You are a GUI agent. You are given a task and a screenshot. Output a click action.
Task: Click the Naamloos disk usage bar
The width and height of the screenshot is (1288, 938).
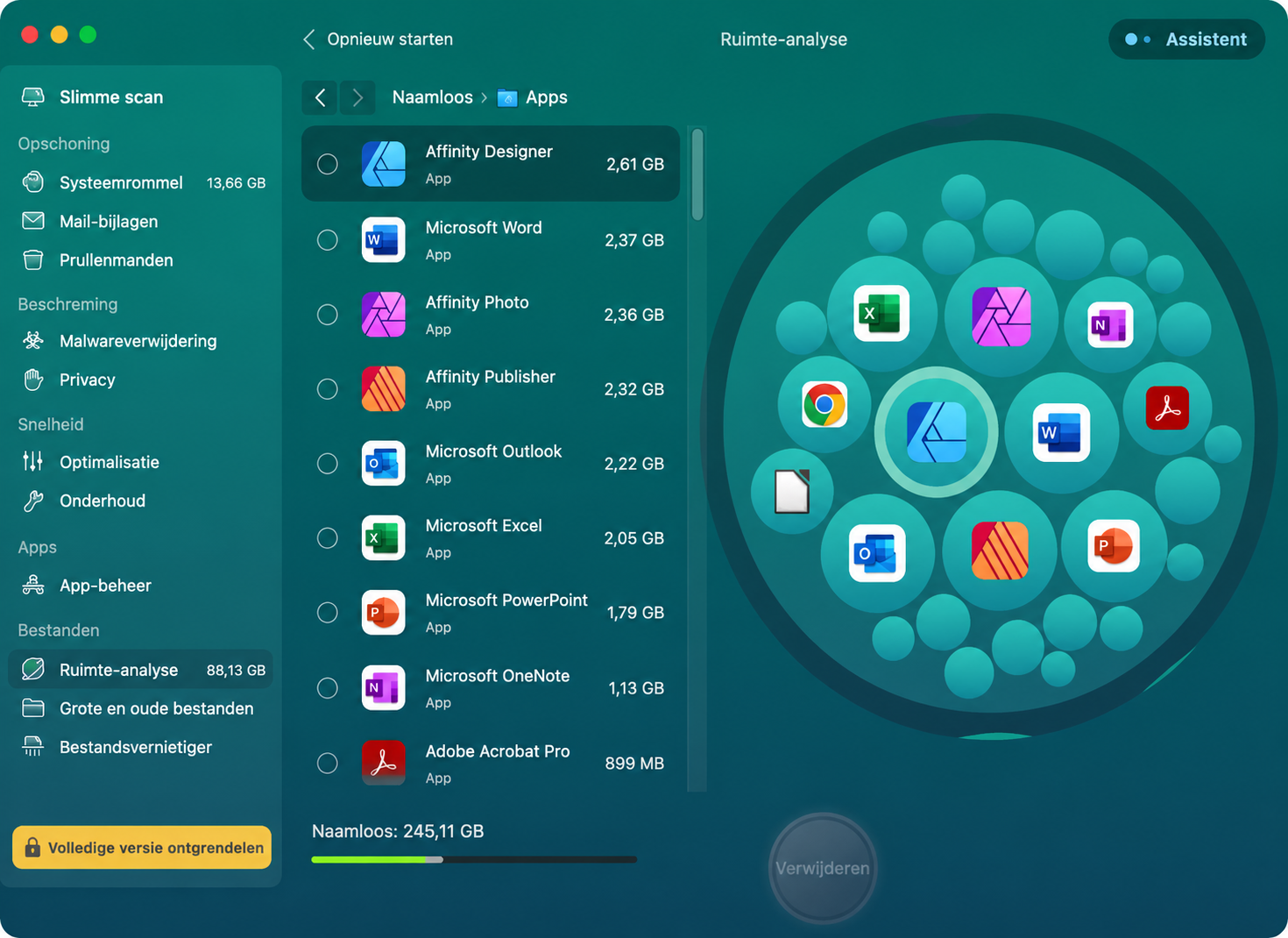click(x=474, y=859)
